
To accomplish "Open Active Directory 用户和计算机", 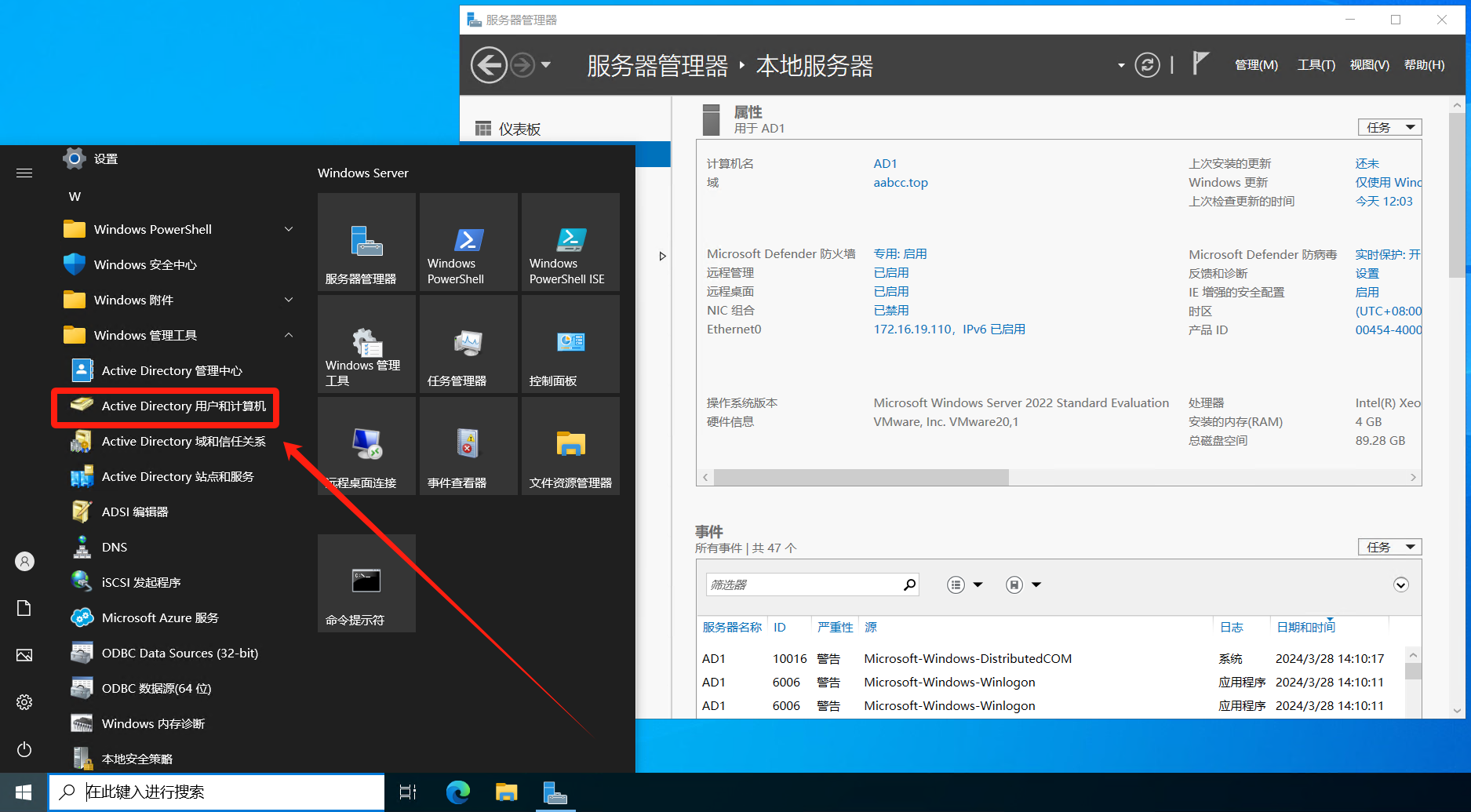I will click(x=183, y=406).
